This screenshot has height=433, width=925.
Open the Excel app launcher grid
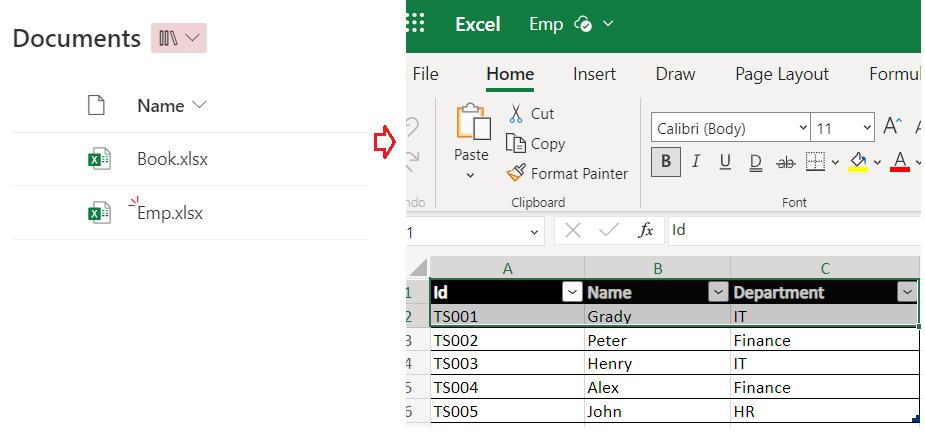[415, 24]
